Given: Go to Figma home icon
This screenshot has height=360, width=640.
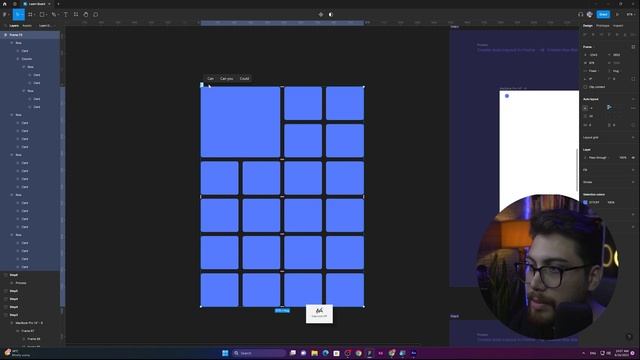Looking at the screenshot, I should (5, 4).
